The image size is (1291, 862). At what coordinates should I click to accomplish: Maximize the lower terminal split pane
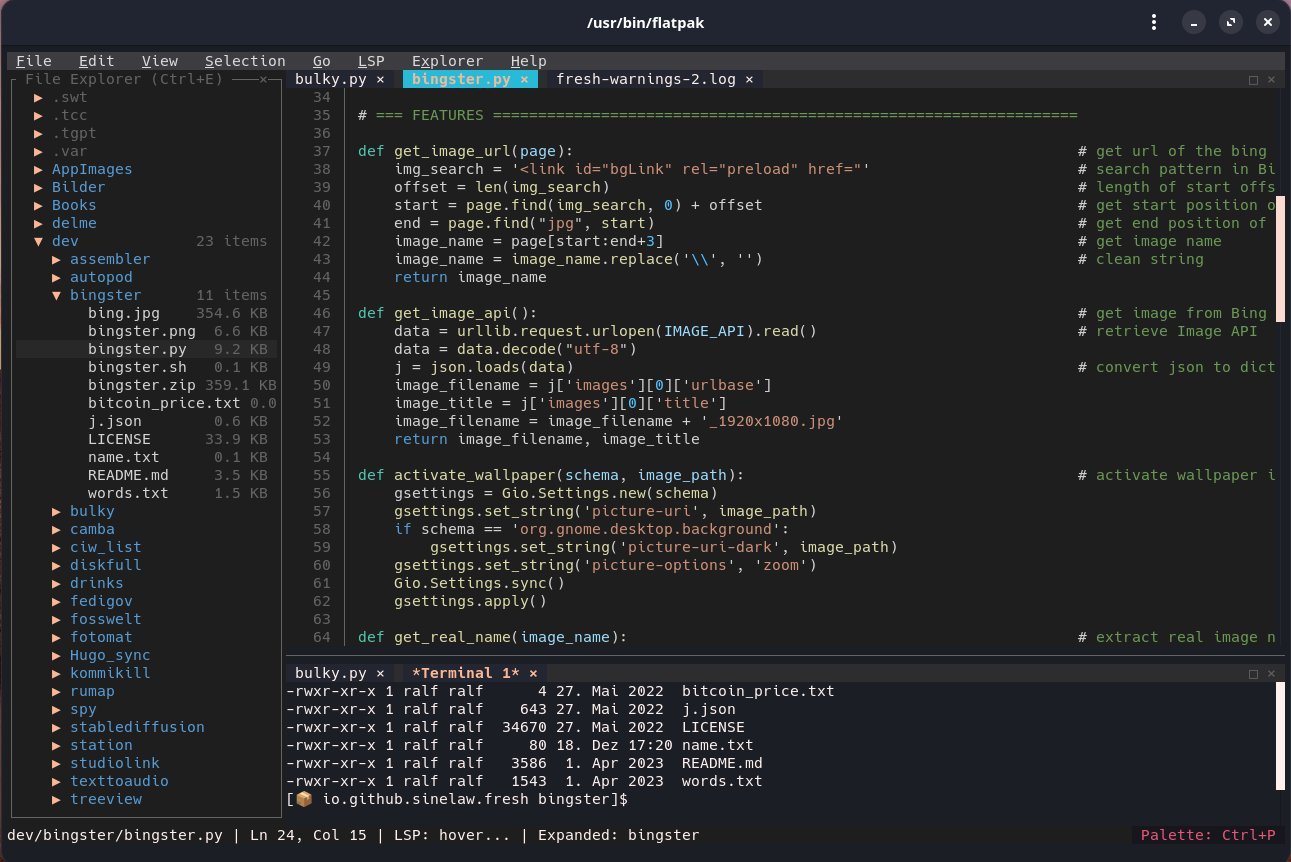point(1254,673)
